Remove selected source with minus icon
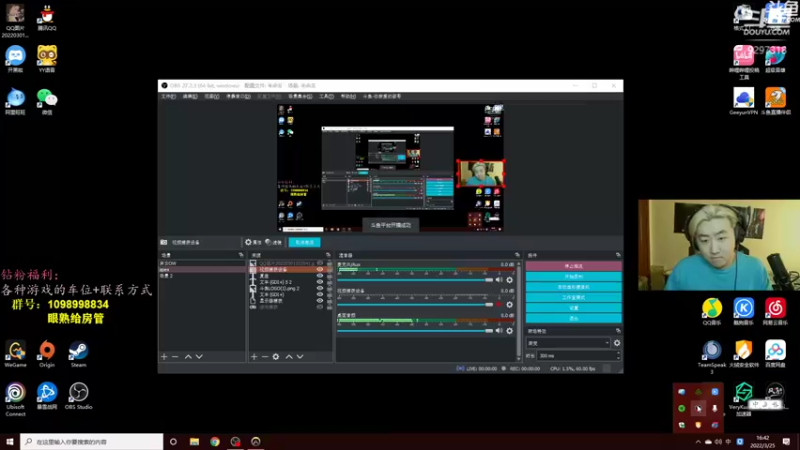Image resolution: width=800 pixels, height=450 pixels. (265, 357)
